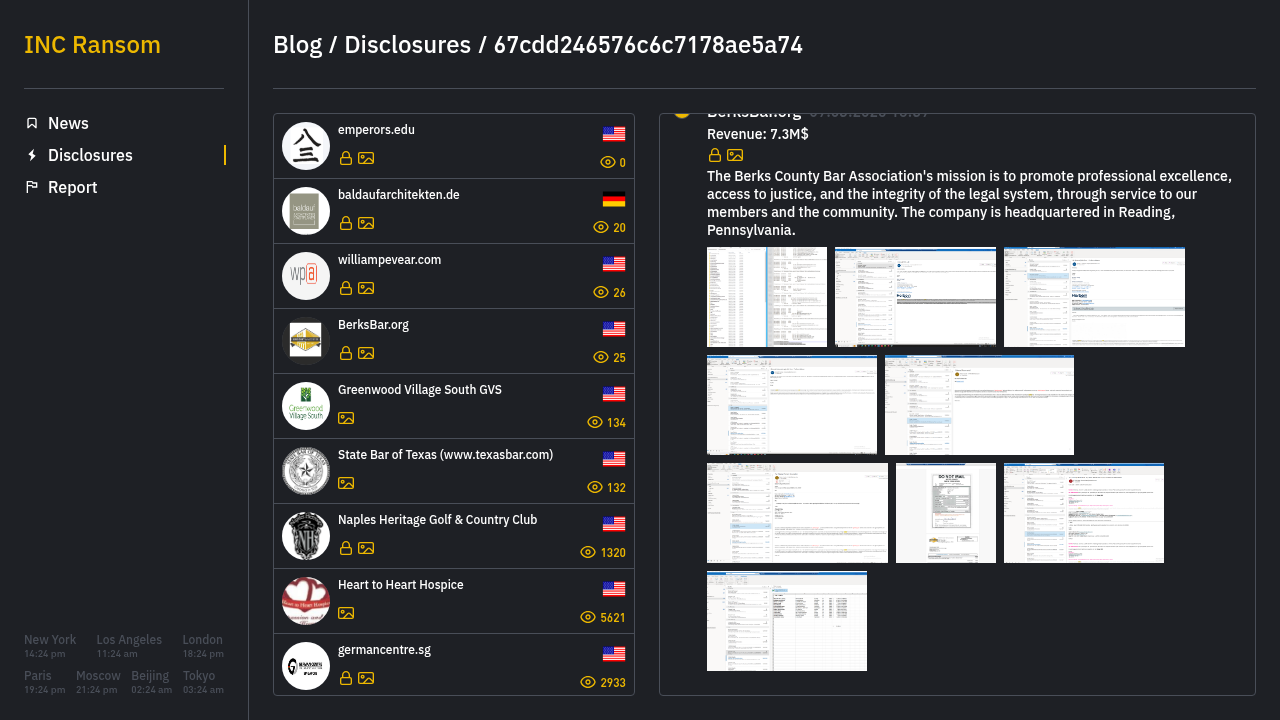The width and height of the screenshot is (1280, 720).
Task: Click the State Bar of Texas seal avatar
Action: click(x=306, y=471)
